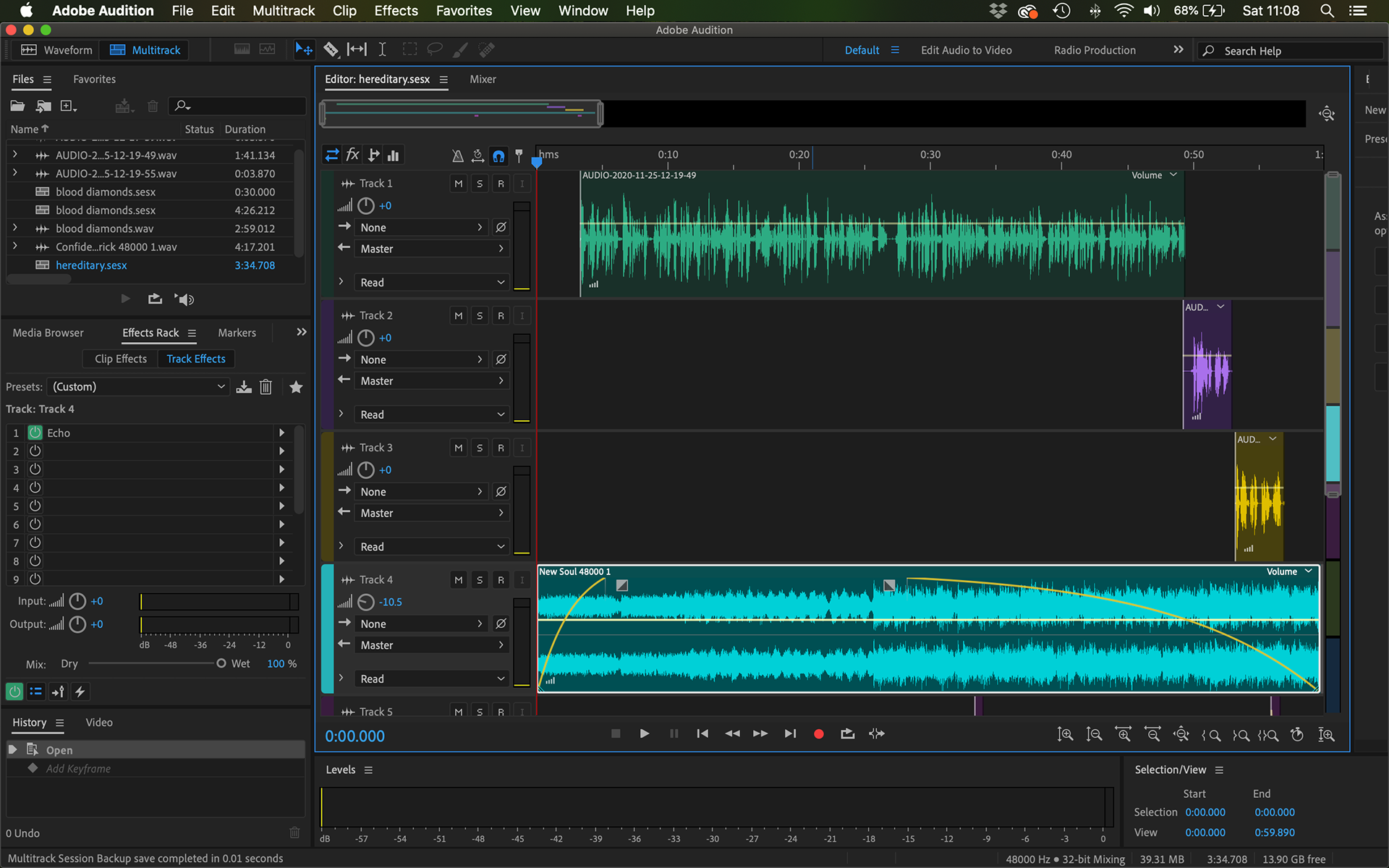Select the Clip Effects button
Screen dimensions: 1389x868
tap(120, 359)
